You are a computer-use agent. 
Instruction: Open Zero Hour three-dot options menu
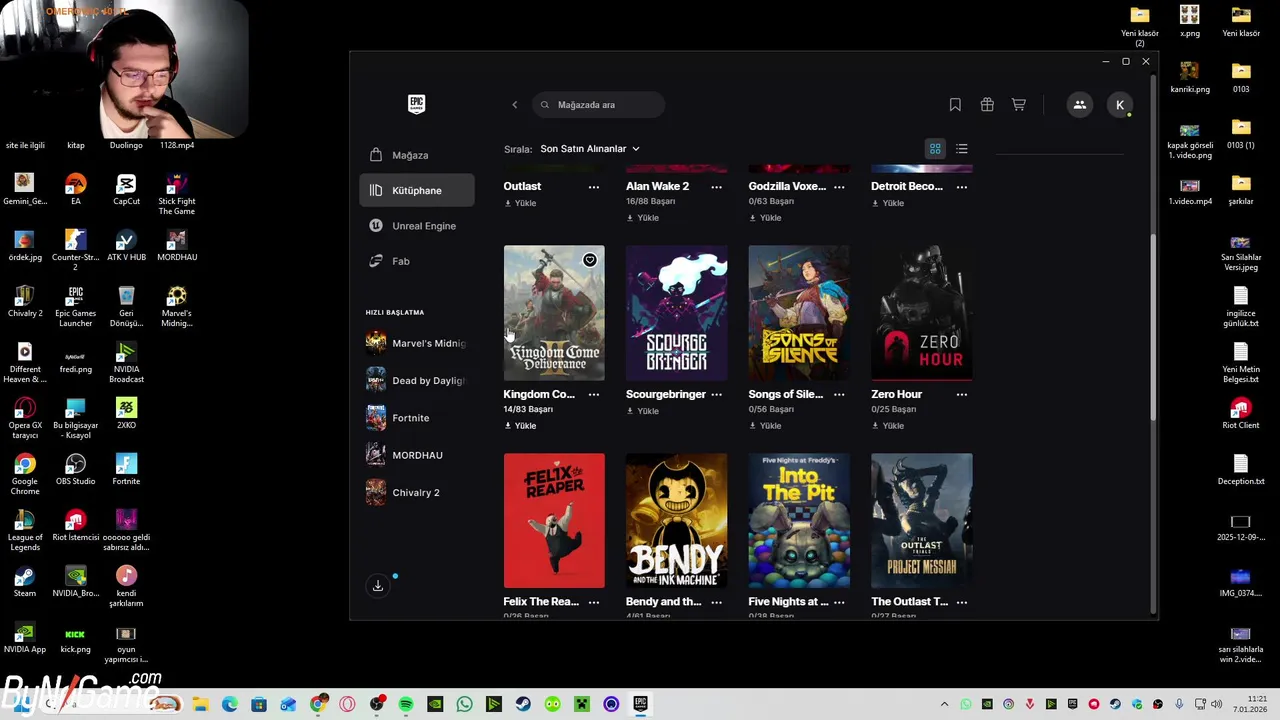pyautogui.click(x=962, y=395)
